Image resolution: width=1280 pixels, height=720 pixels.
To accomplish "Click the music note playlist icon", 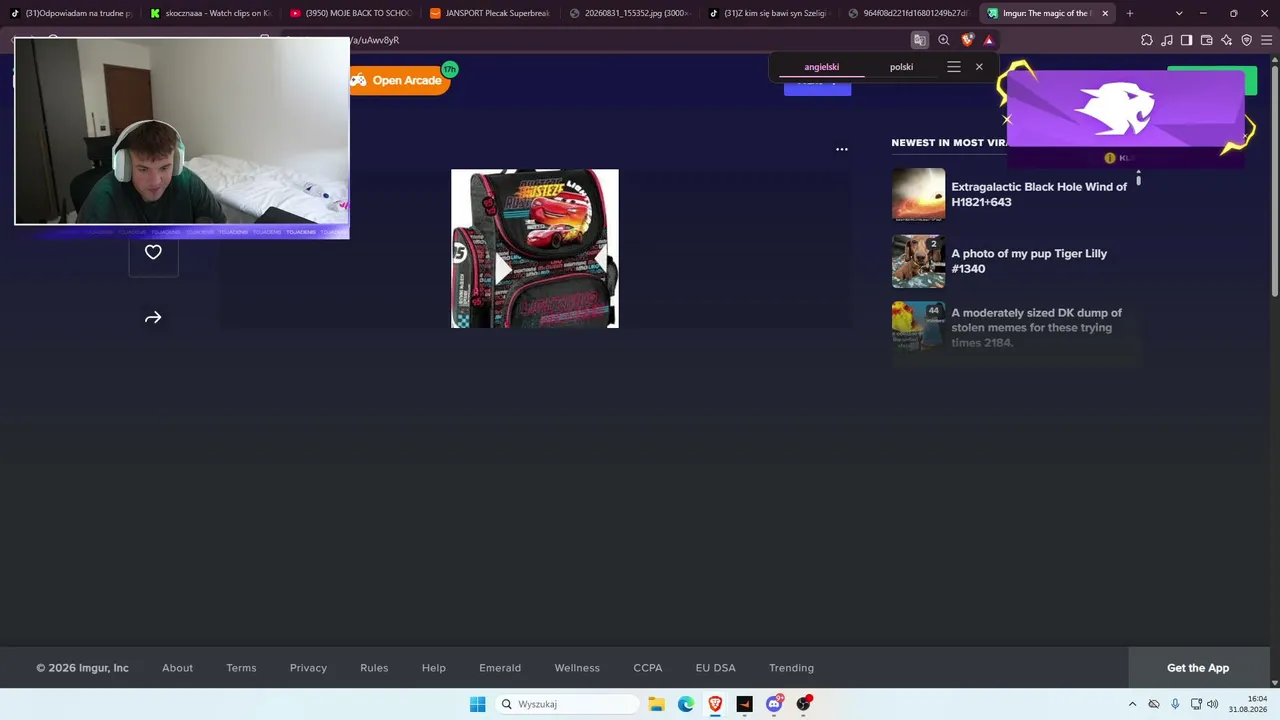I will tap(1167, 40).
